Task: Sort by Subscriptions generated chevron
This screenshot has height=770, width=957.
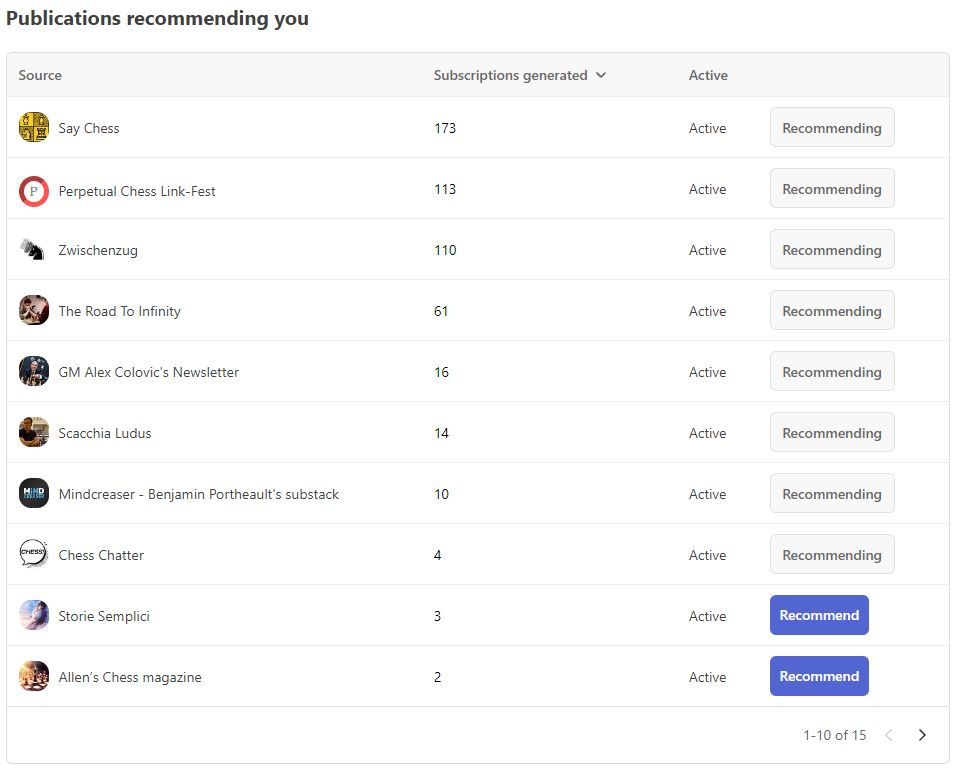Action: click(x=601, y=75)
